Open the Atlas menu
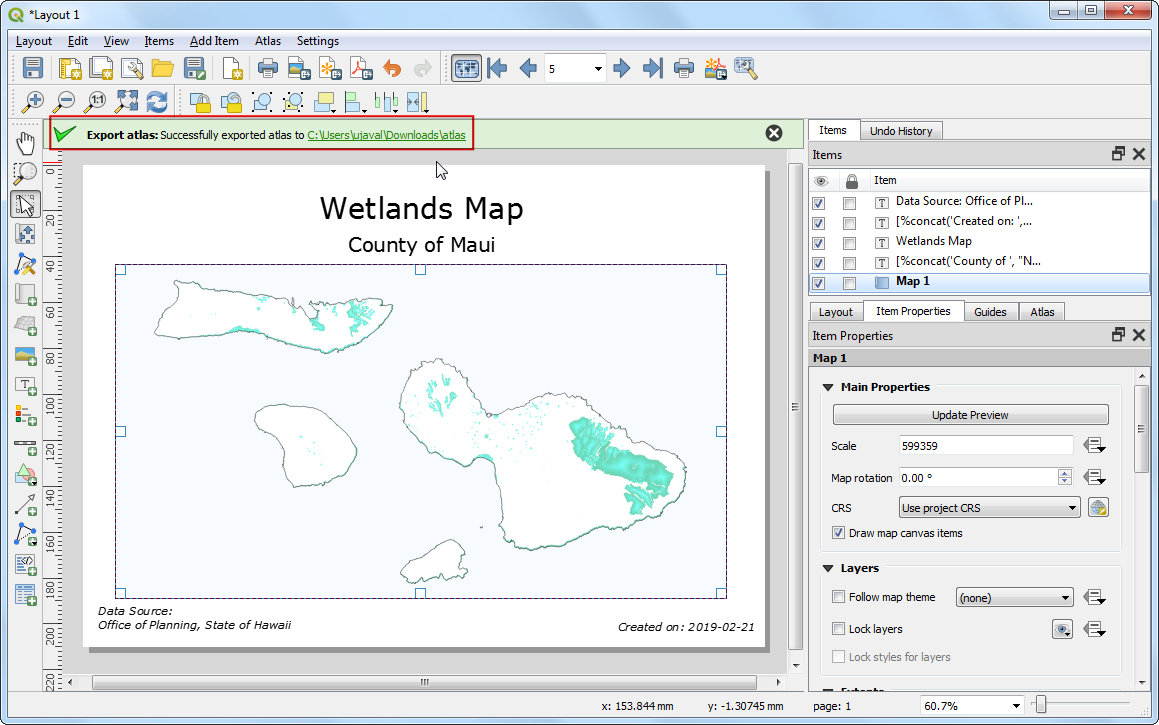1159x725 pixels. point(267,41)
